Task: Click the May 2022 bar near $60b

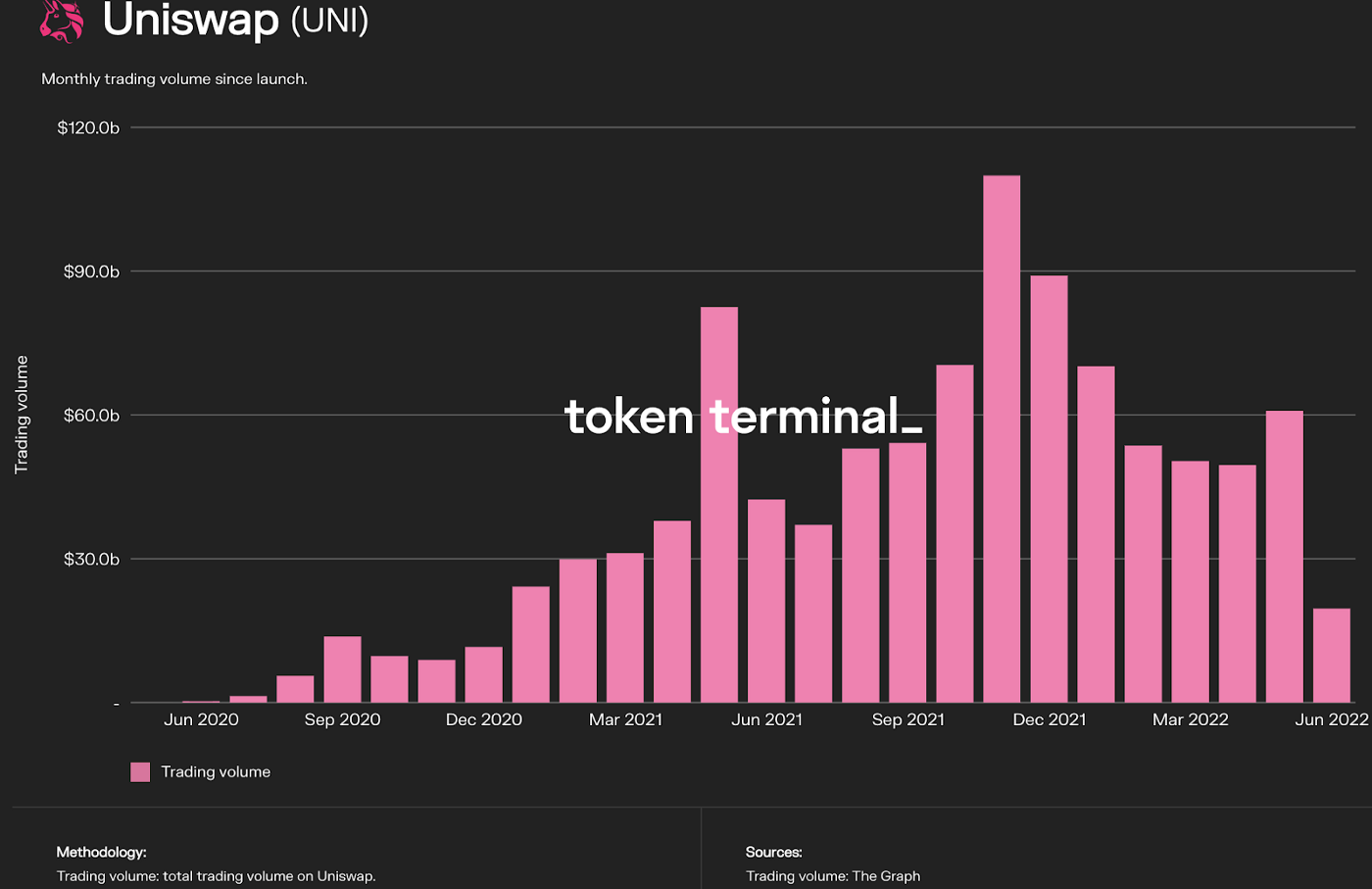Action: coord(1285,557)
